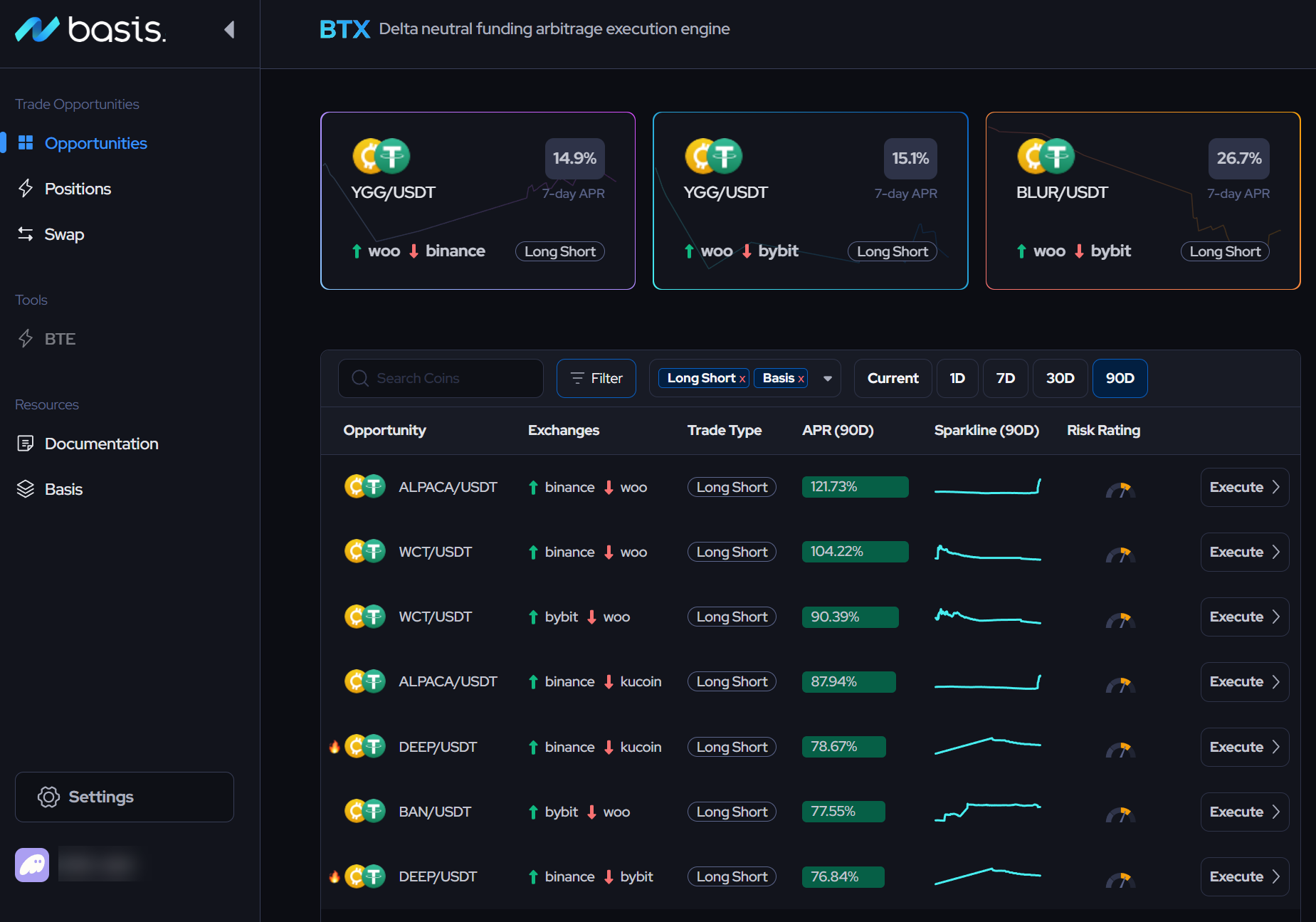Click the risk gauge icon for 121.73% row
This screenshot has height=922, width=1316.
coord(1120,489)
